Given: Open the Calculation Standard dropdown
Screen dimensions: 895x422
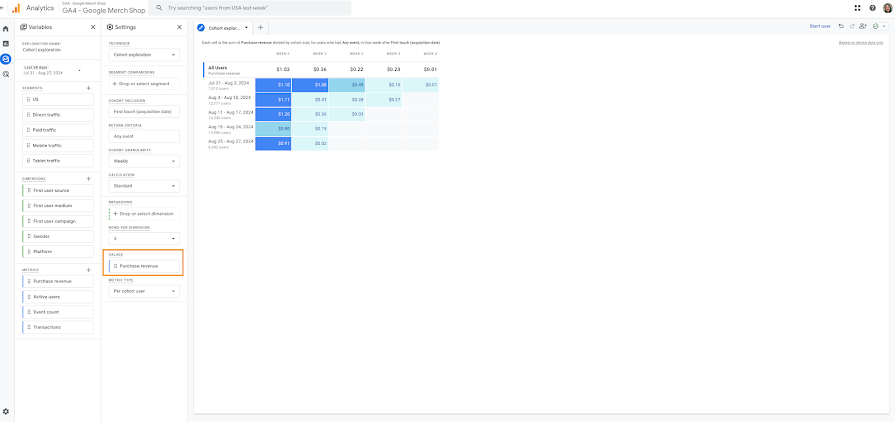Looking at the screenshot, I should [x=144, y=186].
